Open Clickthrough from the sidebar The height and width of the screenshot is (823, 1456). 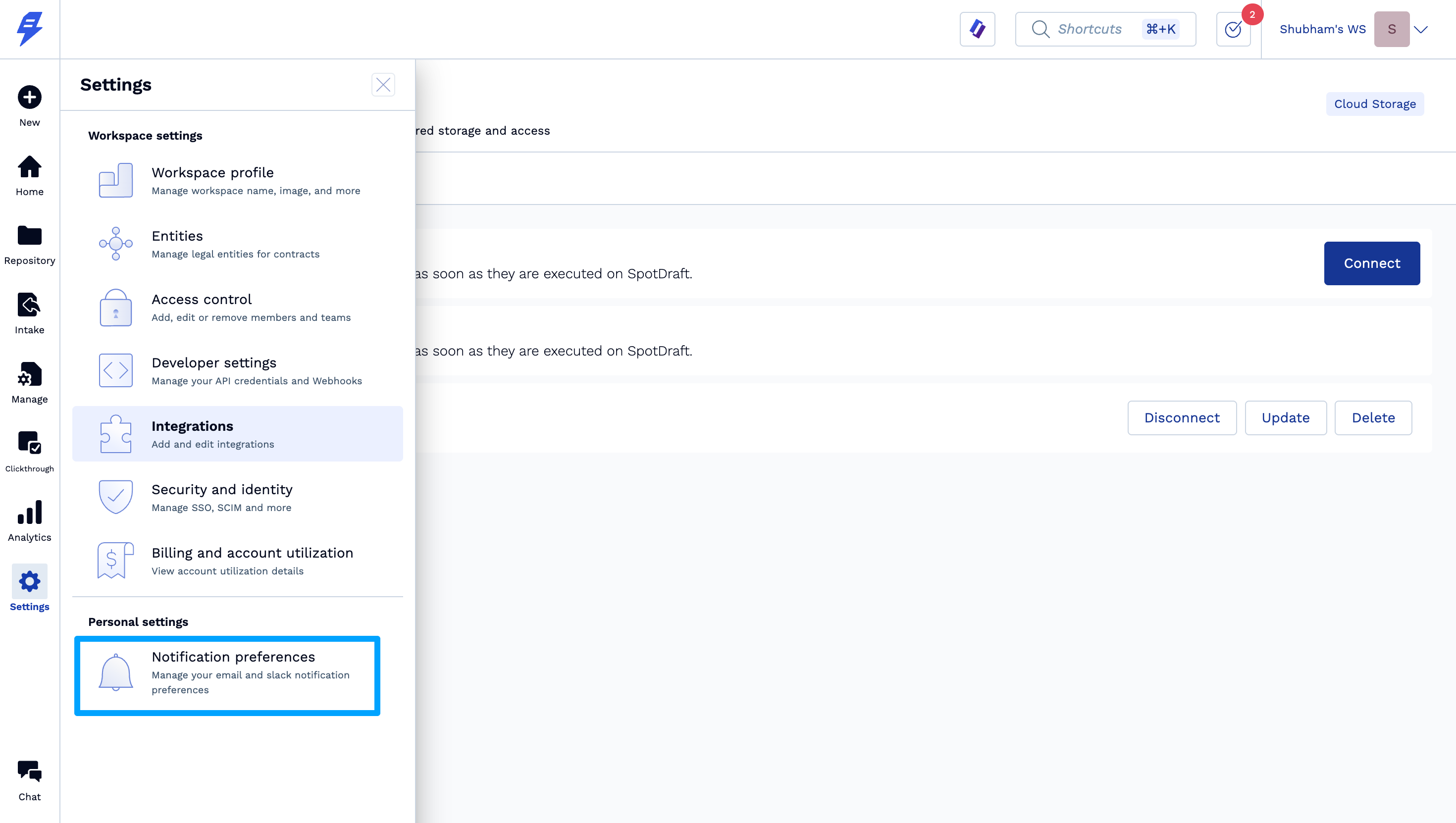point(29,443)
